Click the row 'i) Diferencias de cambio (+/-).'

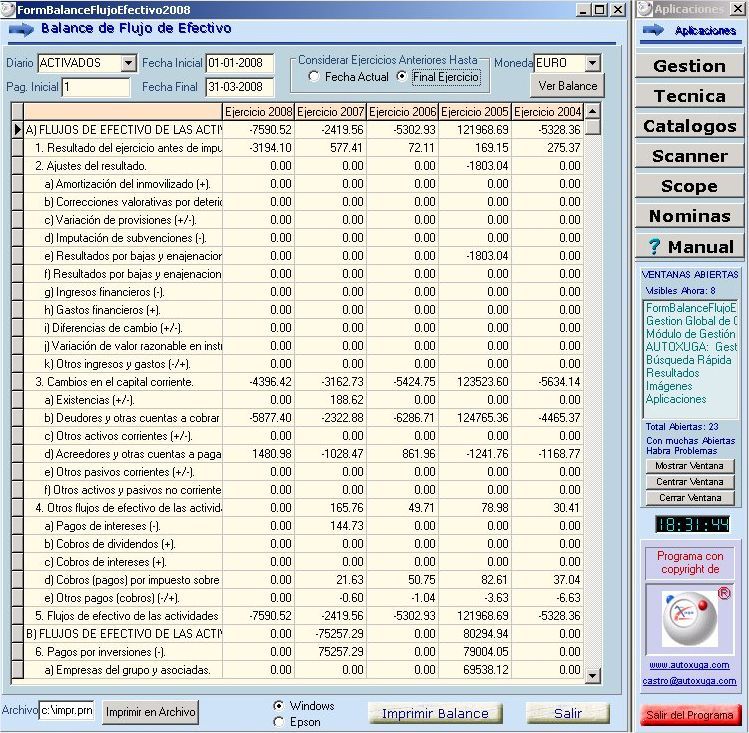(x=304, y=328)
